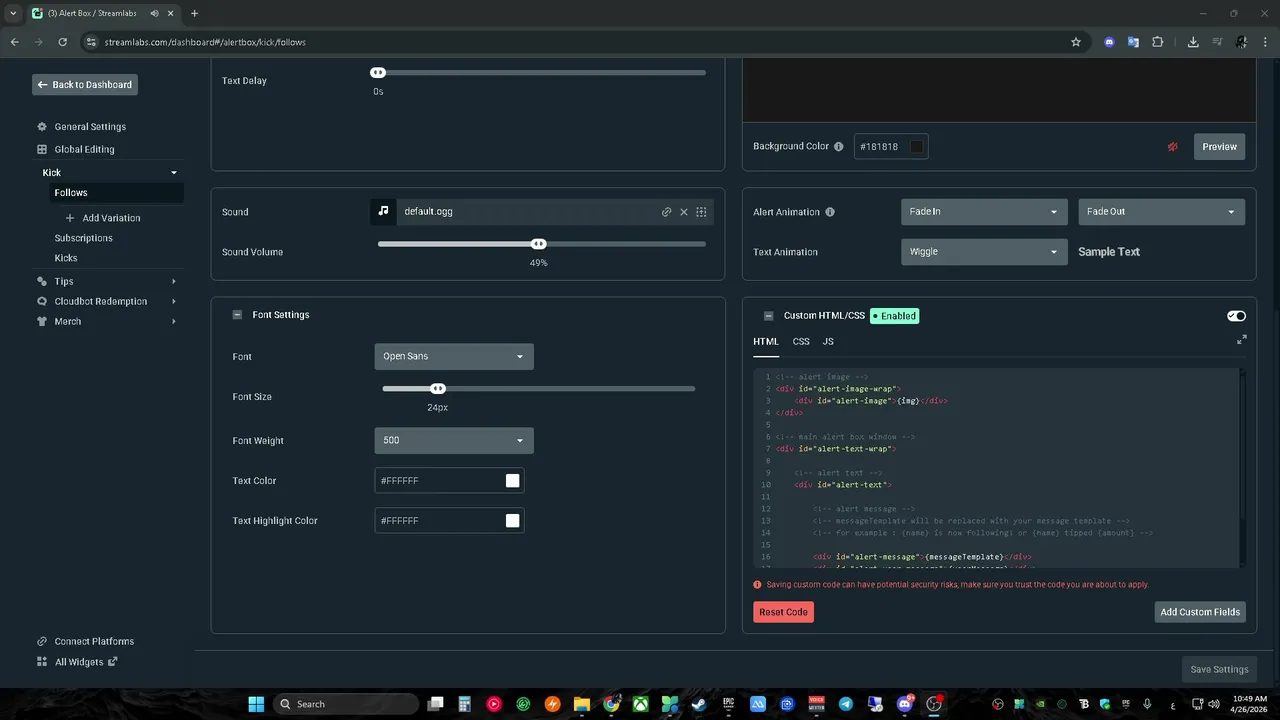Screen dimensions: 1280x720
Task: Open the Fade Out animation dropdown
Action: pyautogui.click(x=1162, y=212)
